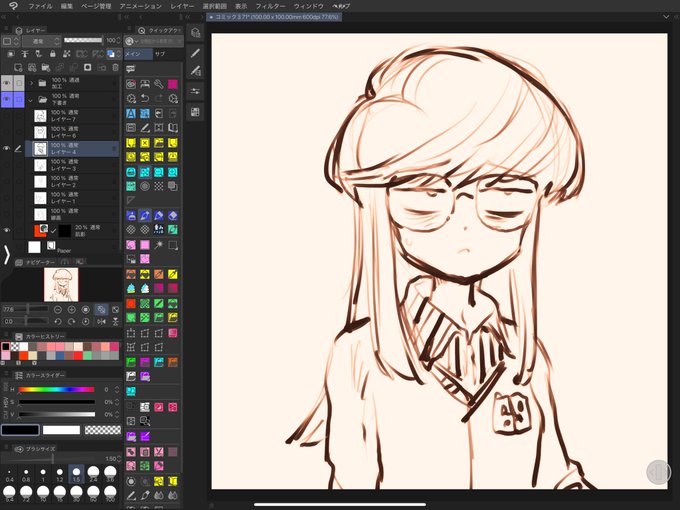Hide the 20% orange fill layer

tap(7, 230)
